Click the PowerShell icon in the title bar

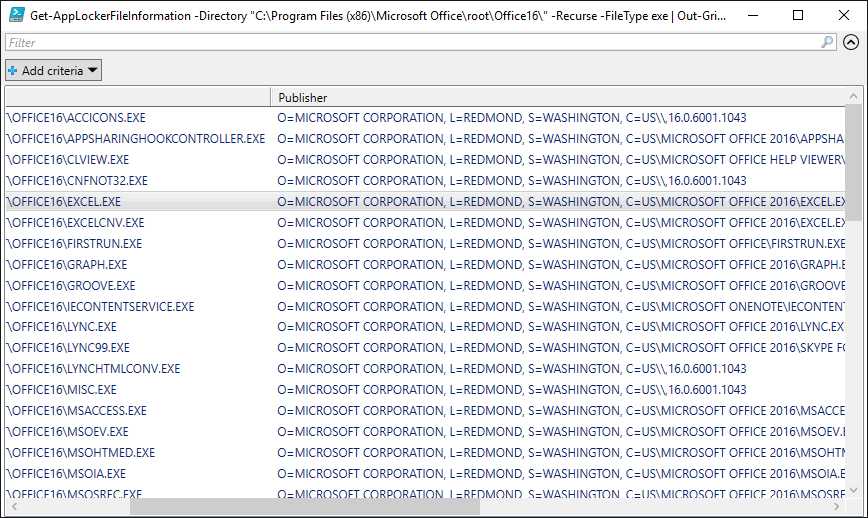[x=17, y=16]
